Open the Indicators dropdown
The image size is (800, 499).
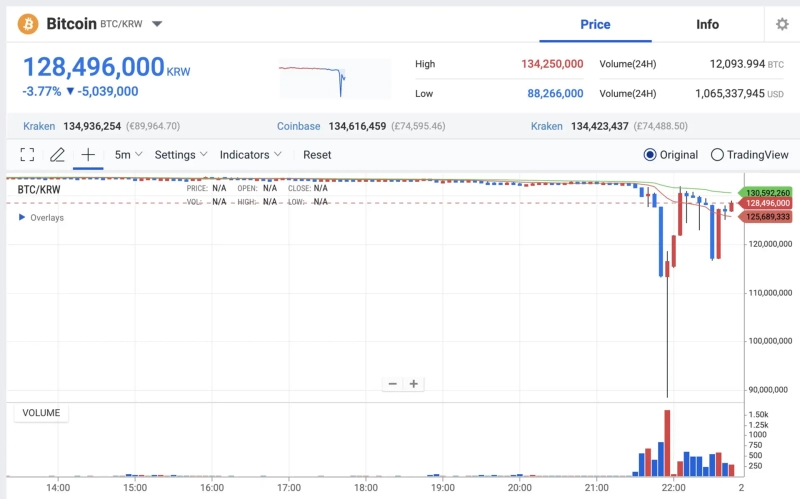point(250,155)
